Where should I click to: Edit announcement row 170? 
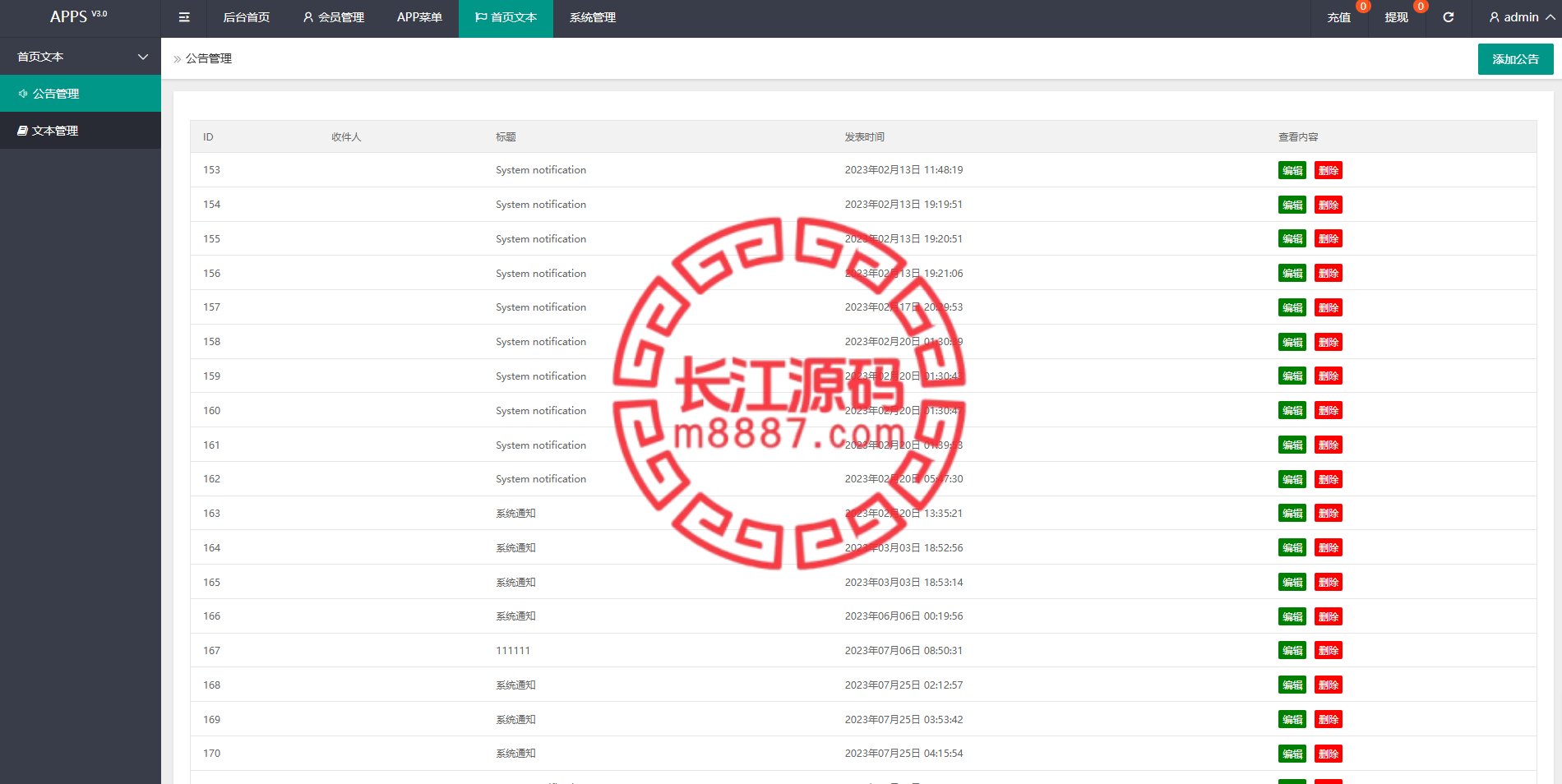tap(1292, 754)
